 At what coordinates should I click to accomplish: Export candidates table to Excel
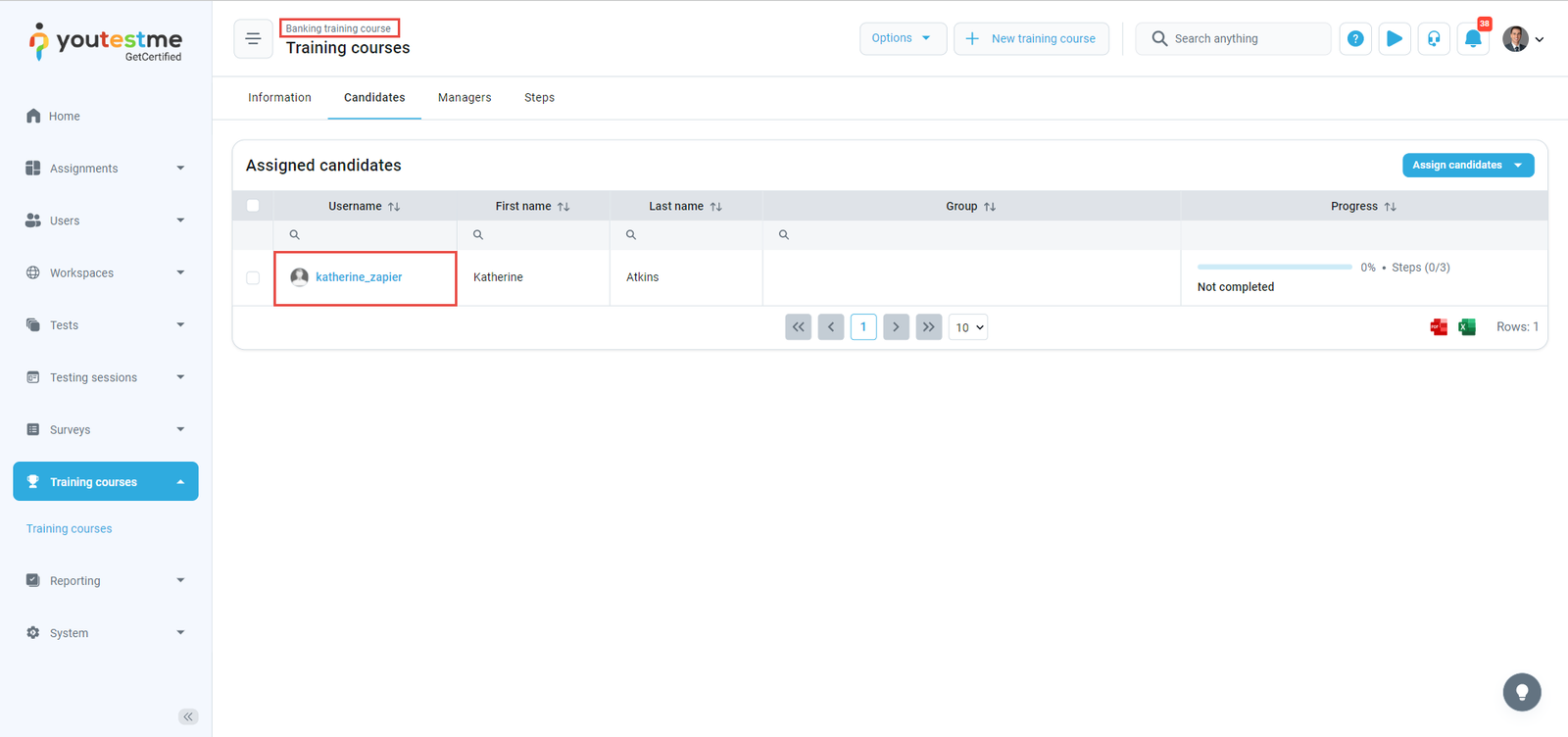click(x=1467, y=327)
